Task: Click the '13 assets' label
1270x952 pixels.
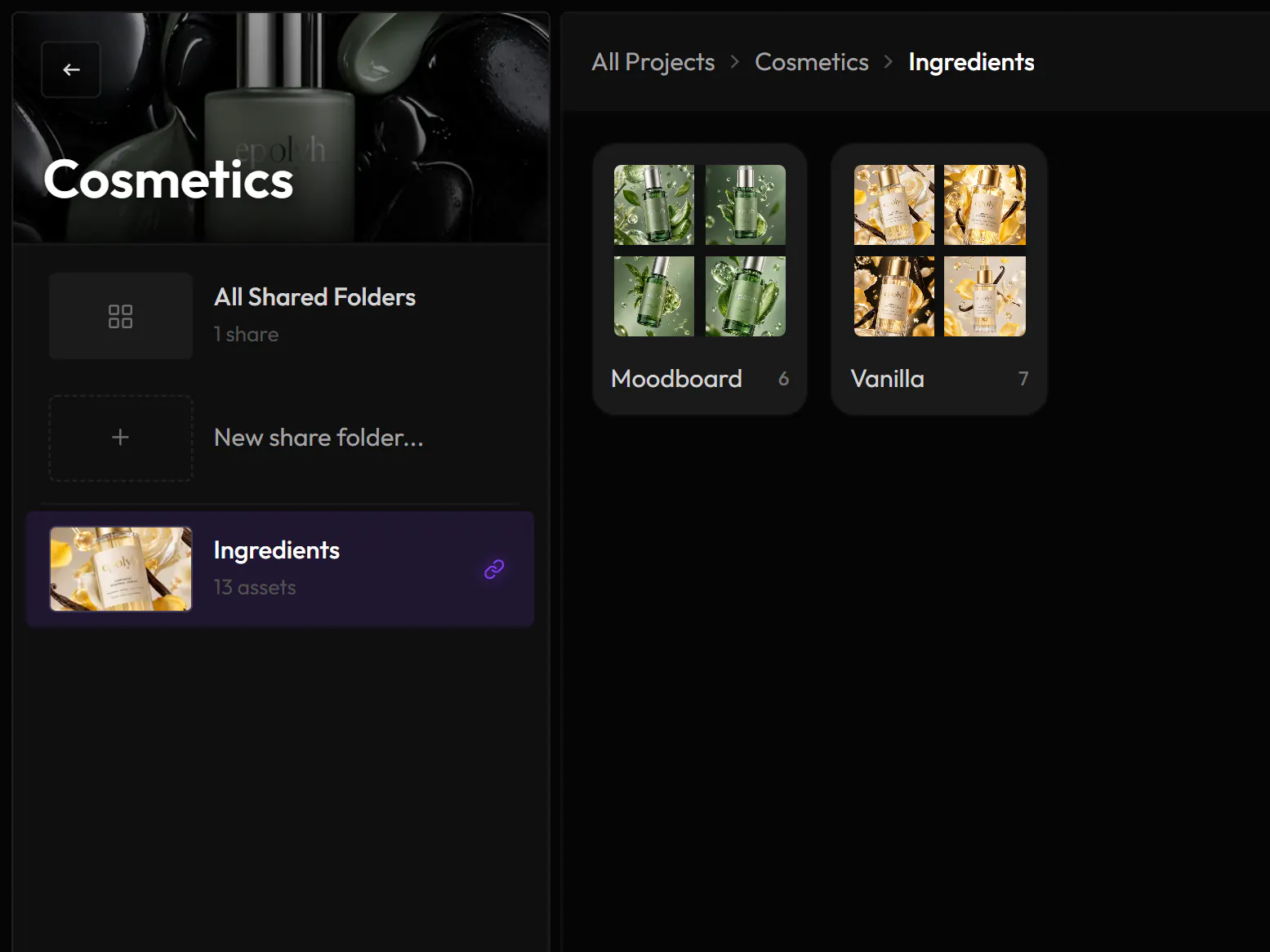Action: [x=255, y=588]
